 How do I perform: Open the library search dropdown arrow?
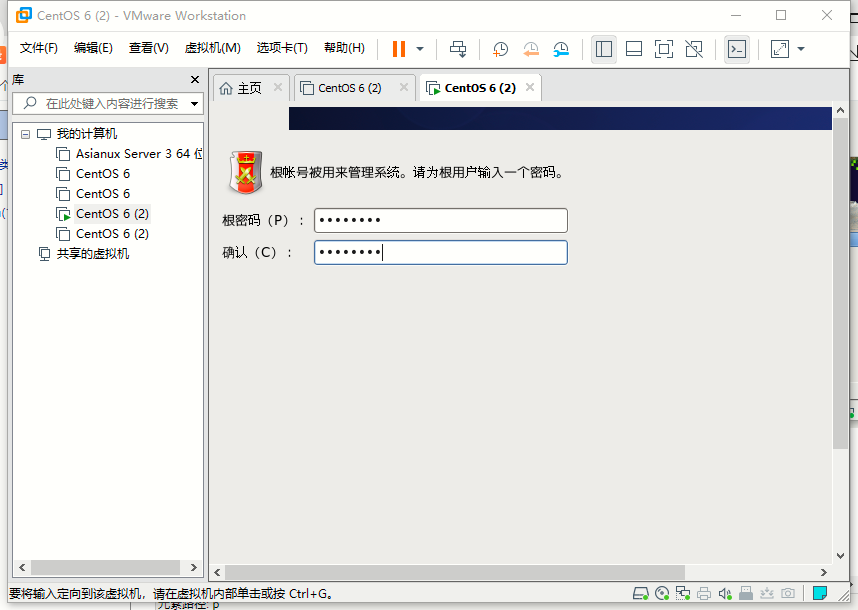194,103
